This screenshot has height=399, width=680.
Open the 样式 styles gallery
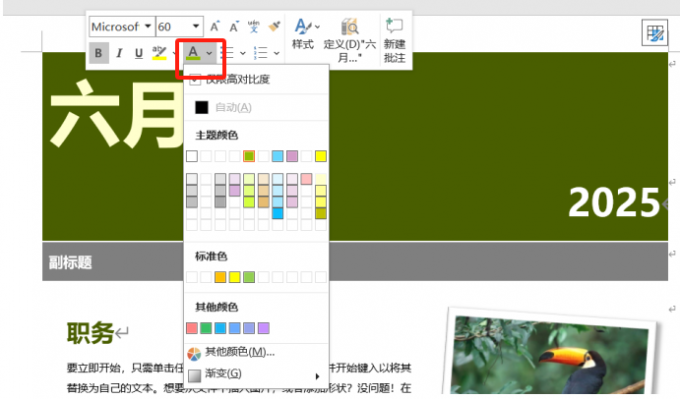tap(303, 35)
